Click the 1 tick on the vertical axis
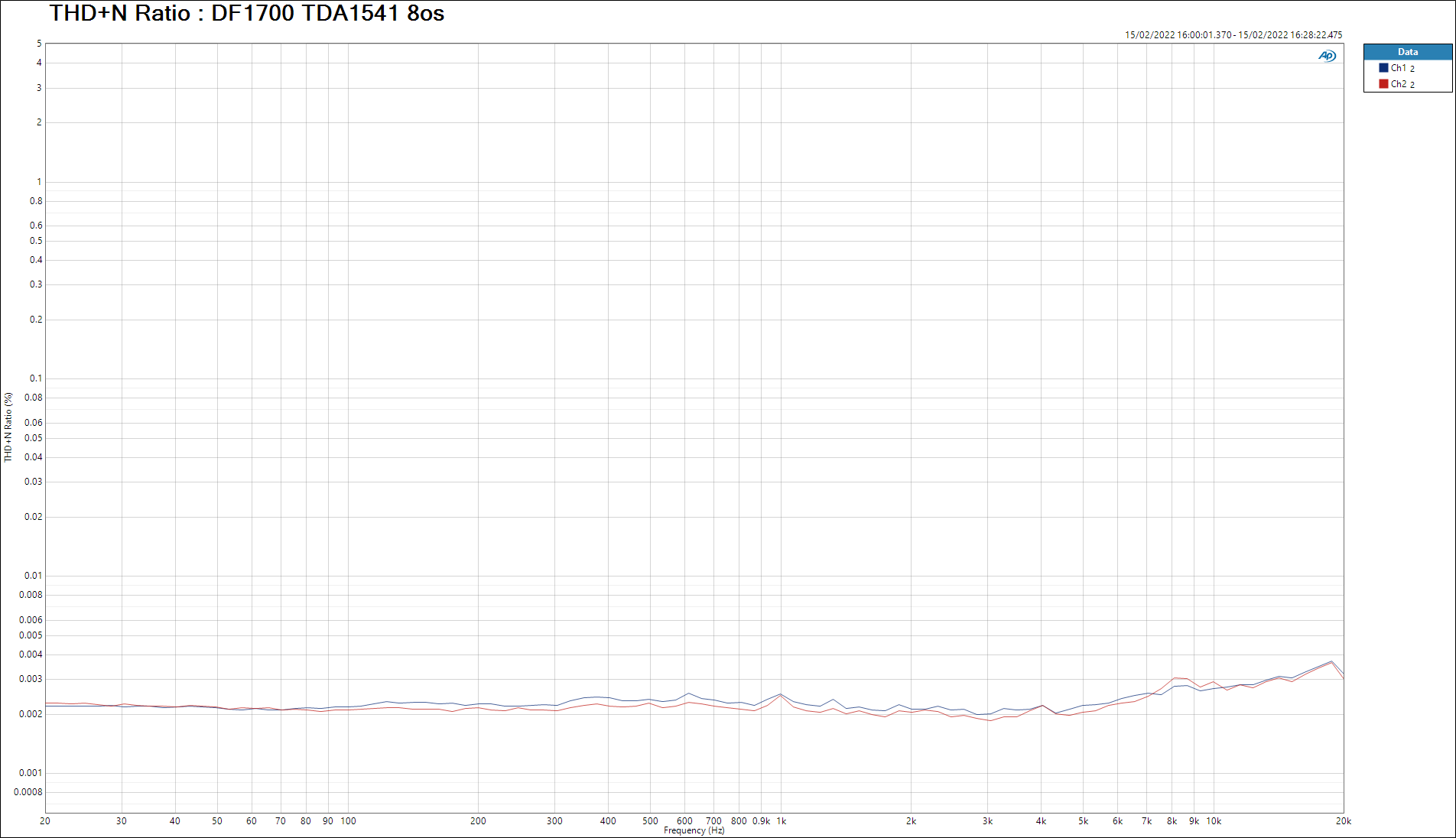Viewport: 1456px width, 838px height. coord(39,182)
